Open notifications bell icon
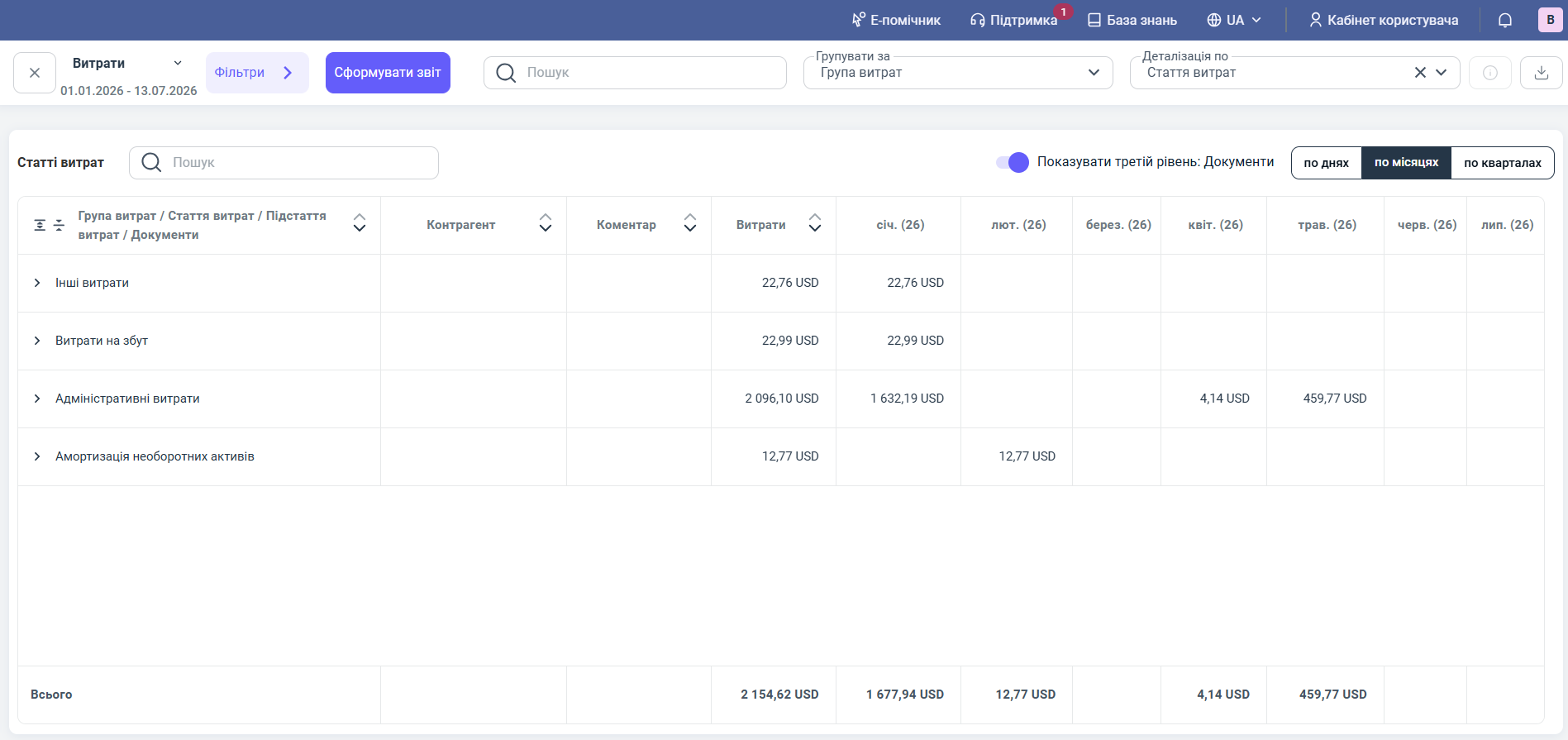Image resolution: width=1568 pixels, height=740 pixels. click(1505, 20)
